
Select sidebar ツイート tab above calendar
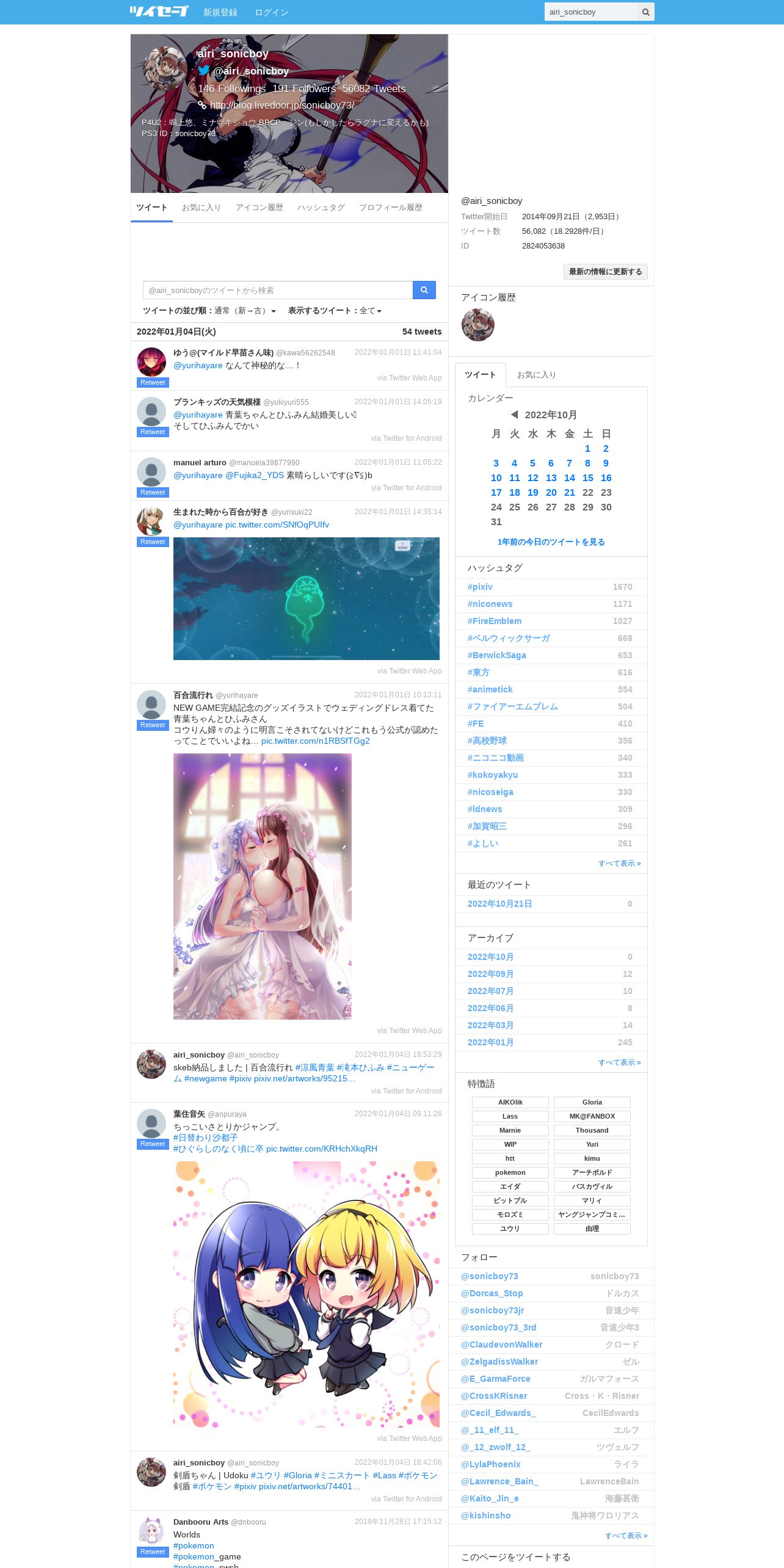click(x=481, y=375)
